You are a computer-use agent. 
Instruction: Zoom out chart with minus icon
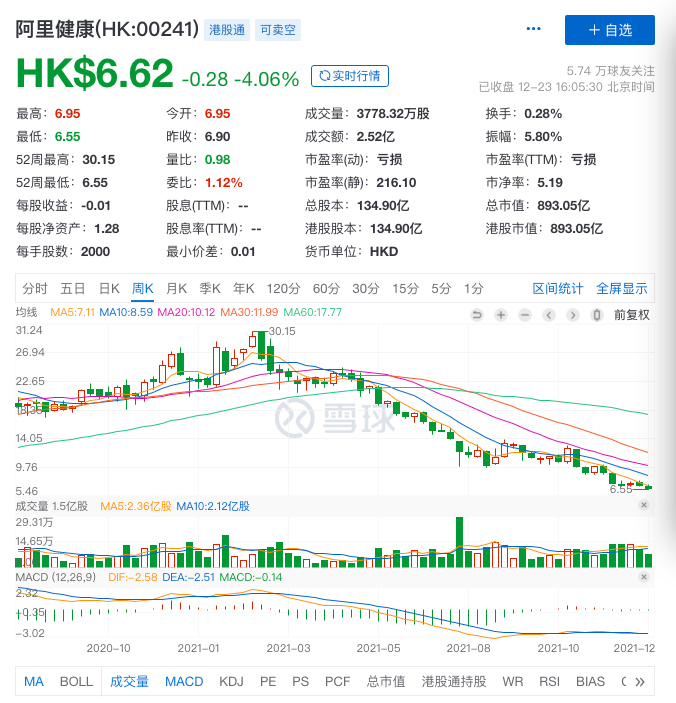pyautogui.click(x=525, y=315)
